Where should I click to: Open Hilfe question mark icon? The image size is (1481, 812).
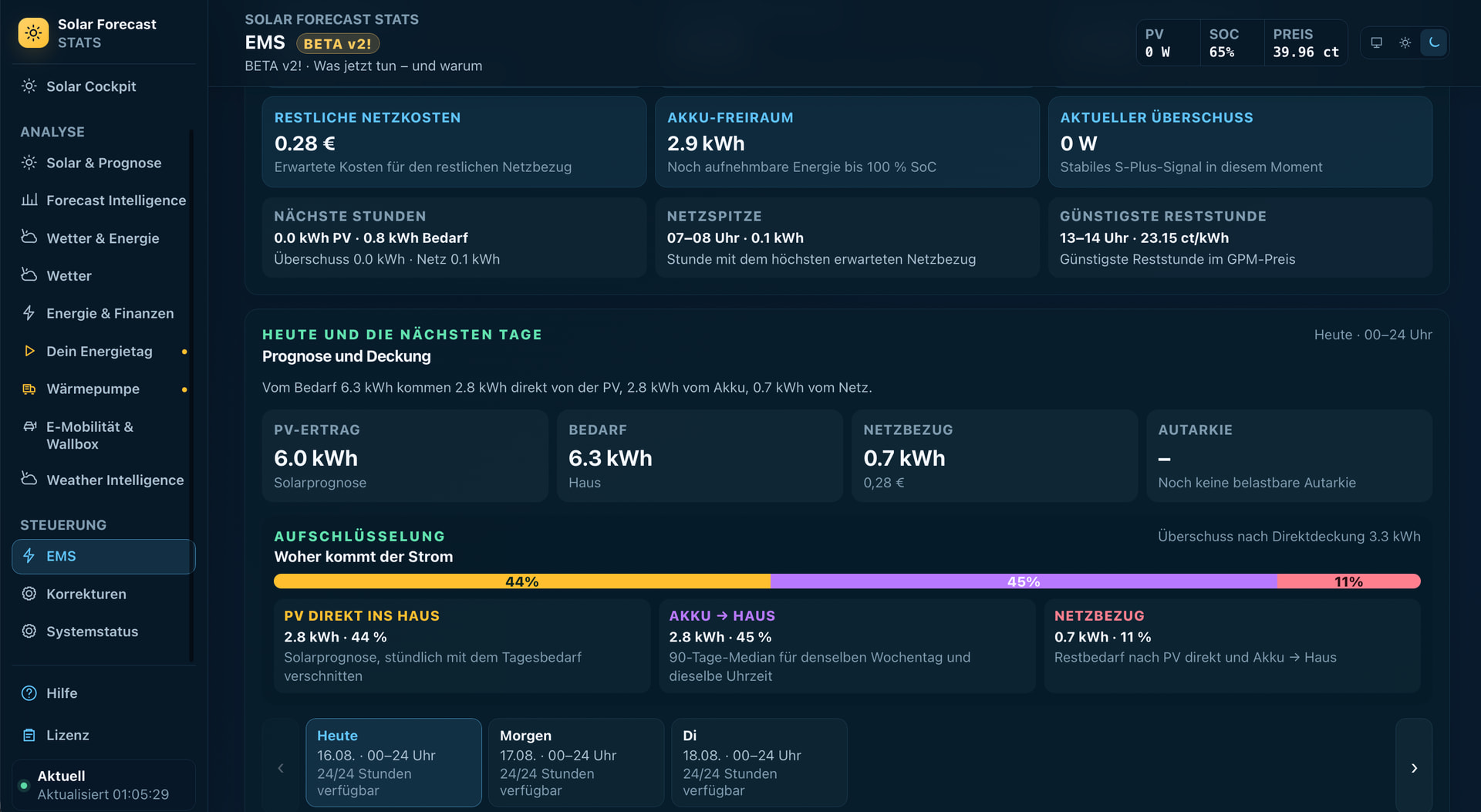29,693
